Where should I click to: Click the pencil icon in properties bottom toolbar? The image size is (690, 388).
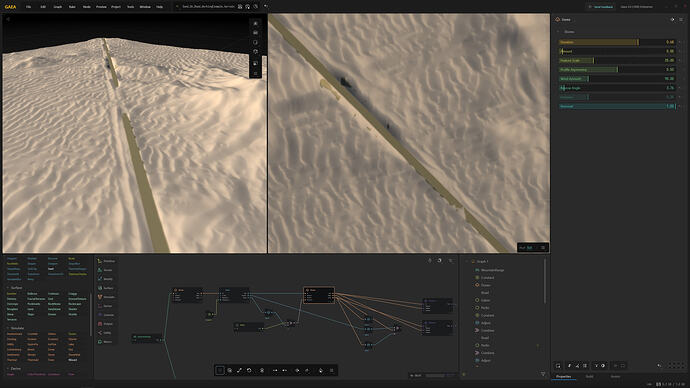[569, 366]
